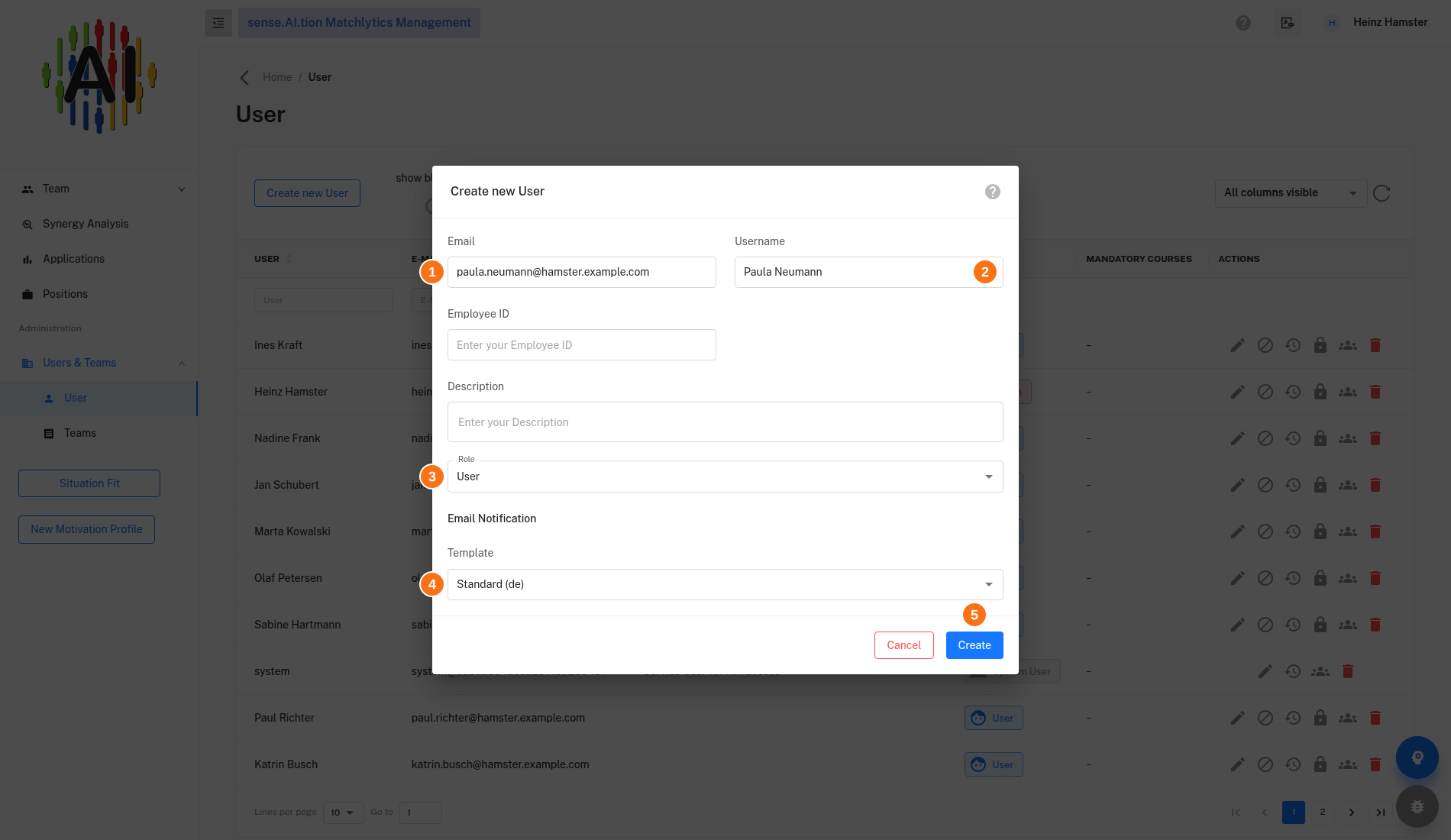Open Positions in sidebar
Image resolution: width=1451 pixels, height=840 pixels.
(65, 294)
